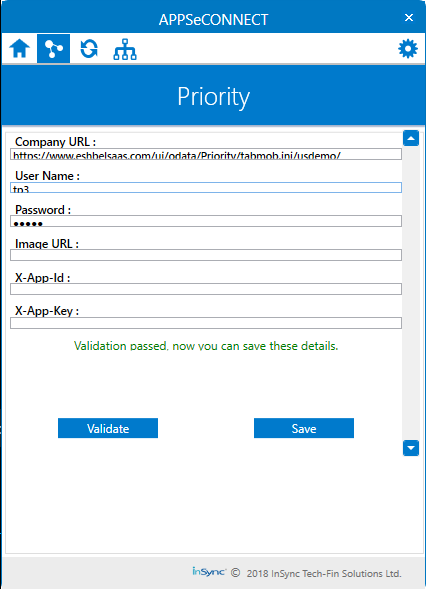Click the Priority heading text
This screenshot has width=426, height=589.
pyautogui.click(x=213, y=97)
